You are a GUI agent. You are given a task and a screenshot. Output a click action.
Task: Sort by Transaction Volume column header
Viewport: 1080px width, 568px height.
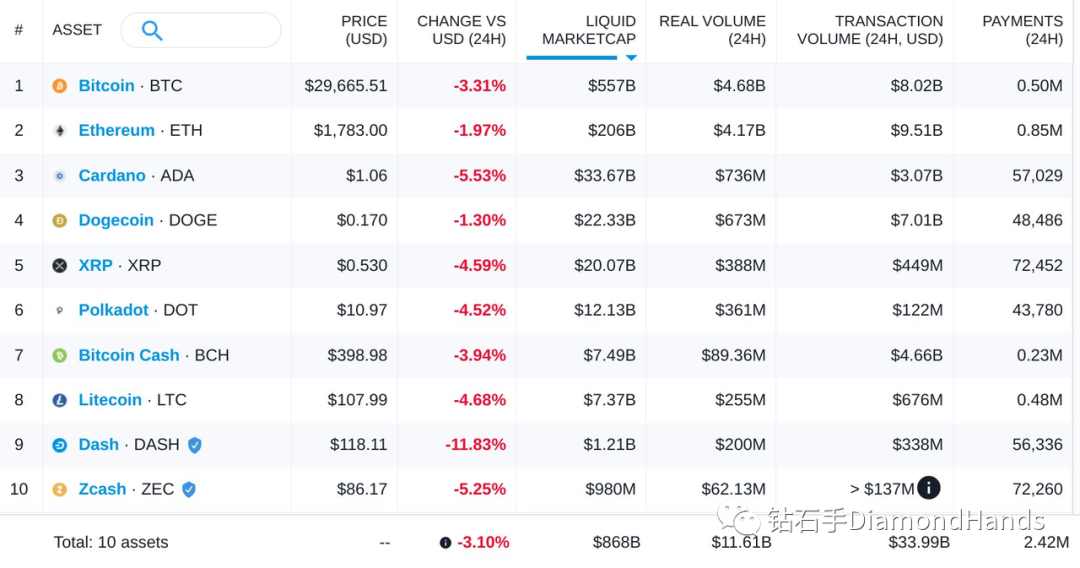[870, 30]
